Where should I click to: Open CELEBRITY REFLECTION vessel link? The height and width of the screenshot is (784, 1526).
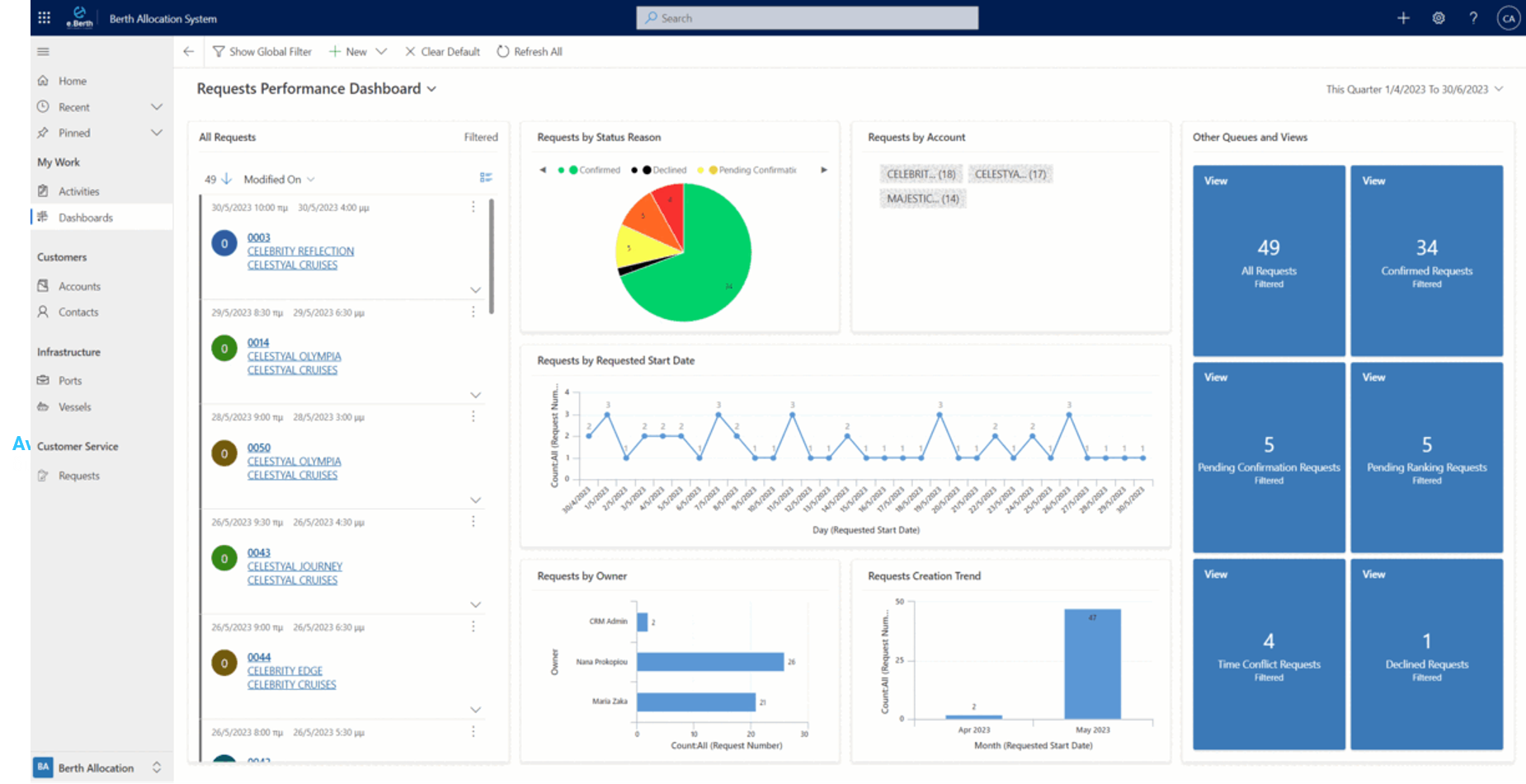click(x=300, y=251)
